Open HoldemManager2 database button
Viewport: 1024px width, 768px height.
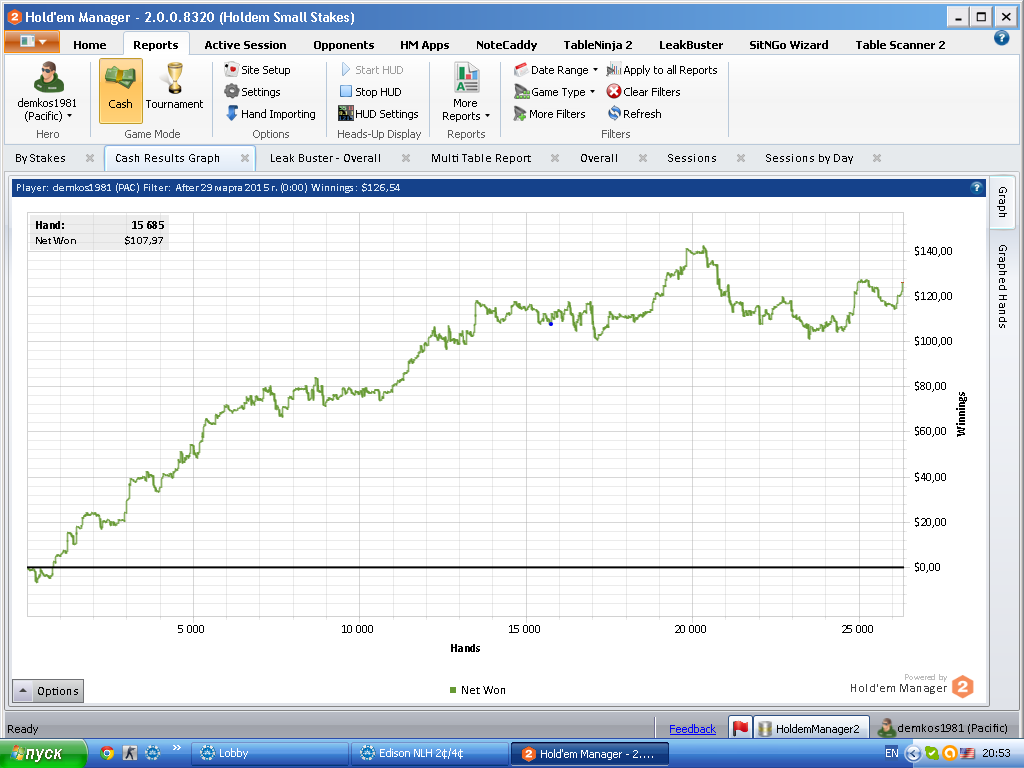(811, 728)
